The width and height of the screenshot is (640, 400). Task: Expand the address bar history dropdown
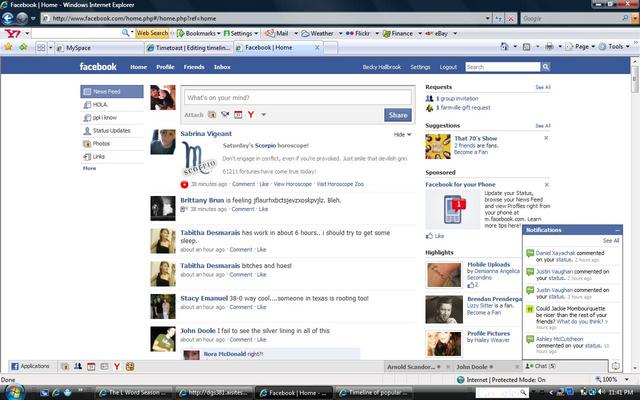point(488,18)
